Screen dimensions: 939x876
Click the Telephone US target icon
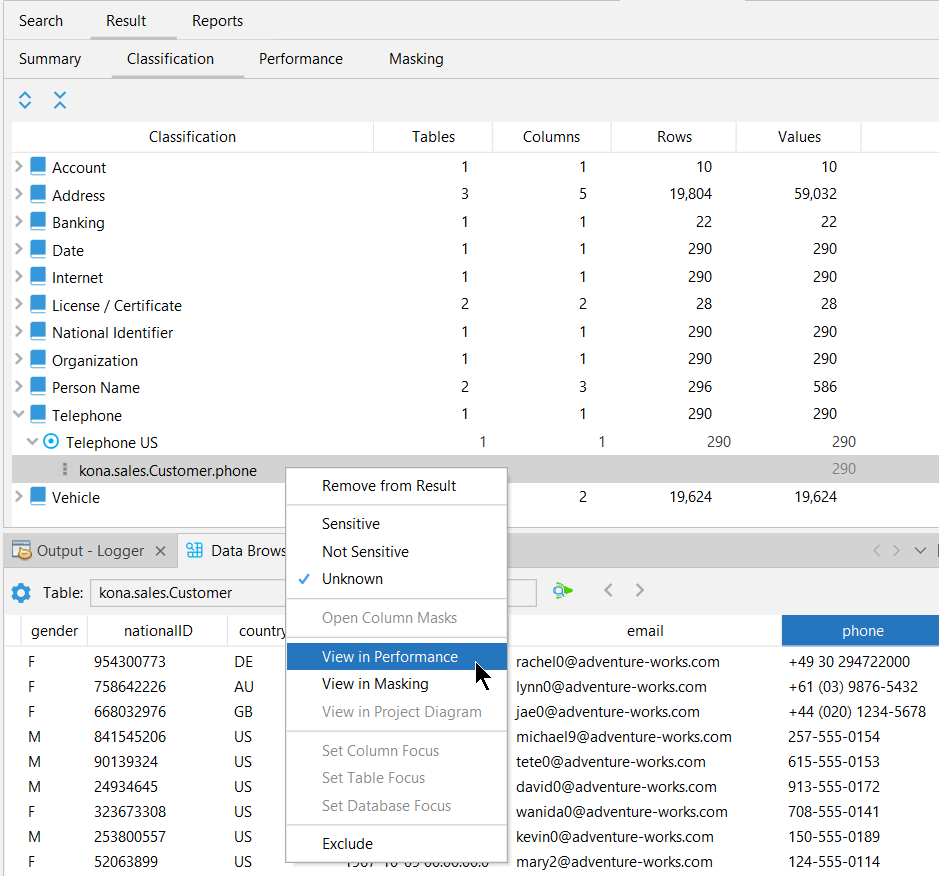[52, 442]
